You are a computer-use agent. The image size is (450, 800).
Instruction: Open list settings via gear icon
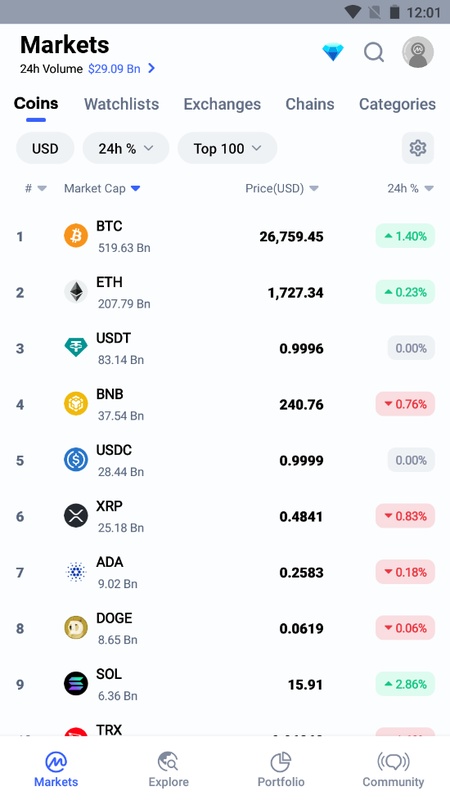click(418, 148)
